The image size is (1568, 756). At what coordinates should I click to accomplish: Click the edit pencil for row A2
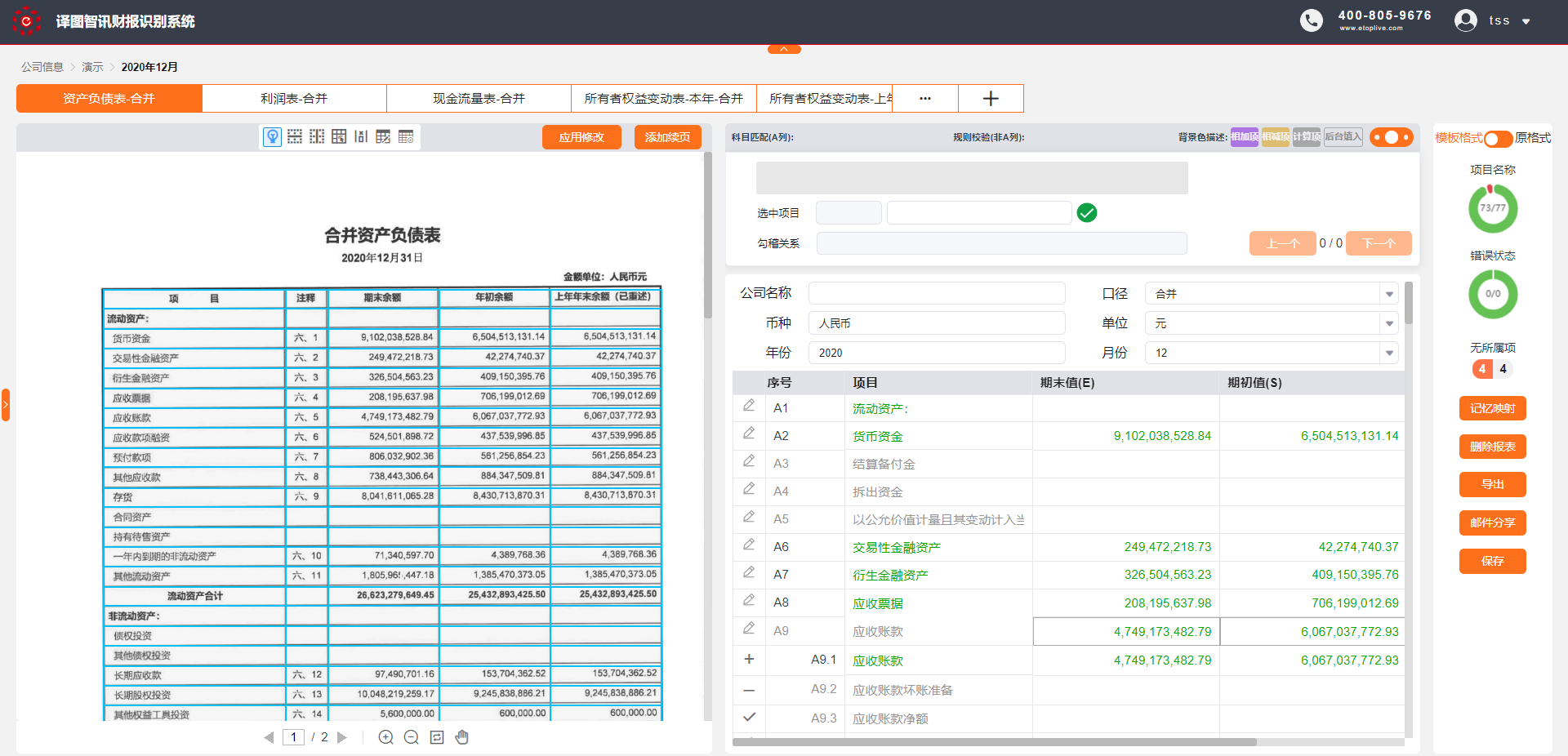[749, 434]
